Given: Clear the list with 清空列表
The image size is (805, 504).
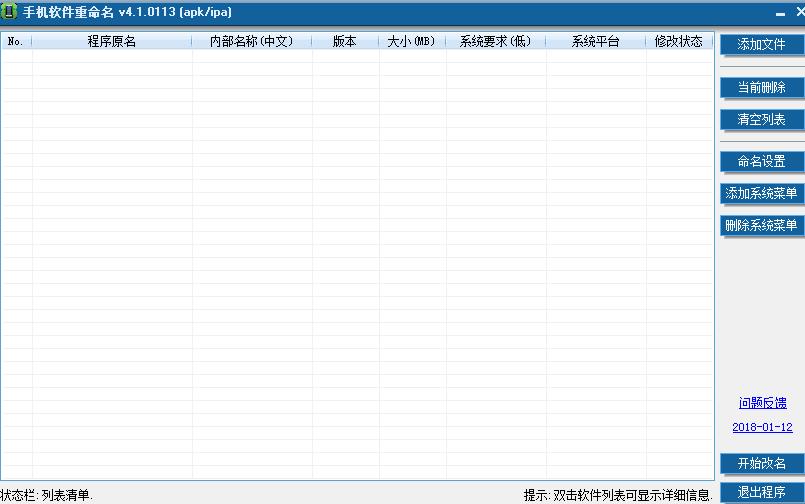Looking at the screenshot, I should [762, 120].
